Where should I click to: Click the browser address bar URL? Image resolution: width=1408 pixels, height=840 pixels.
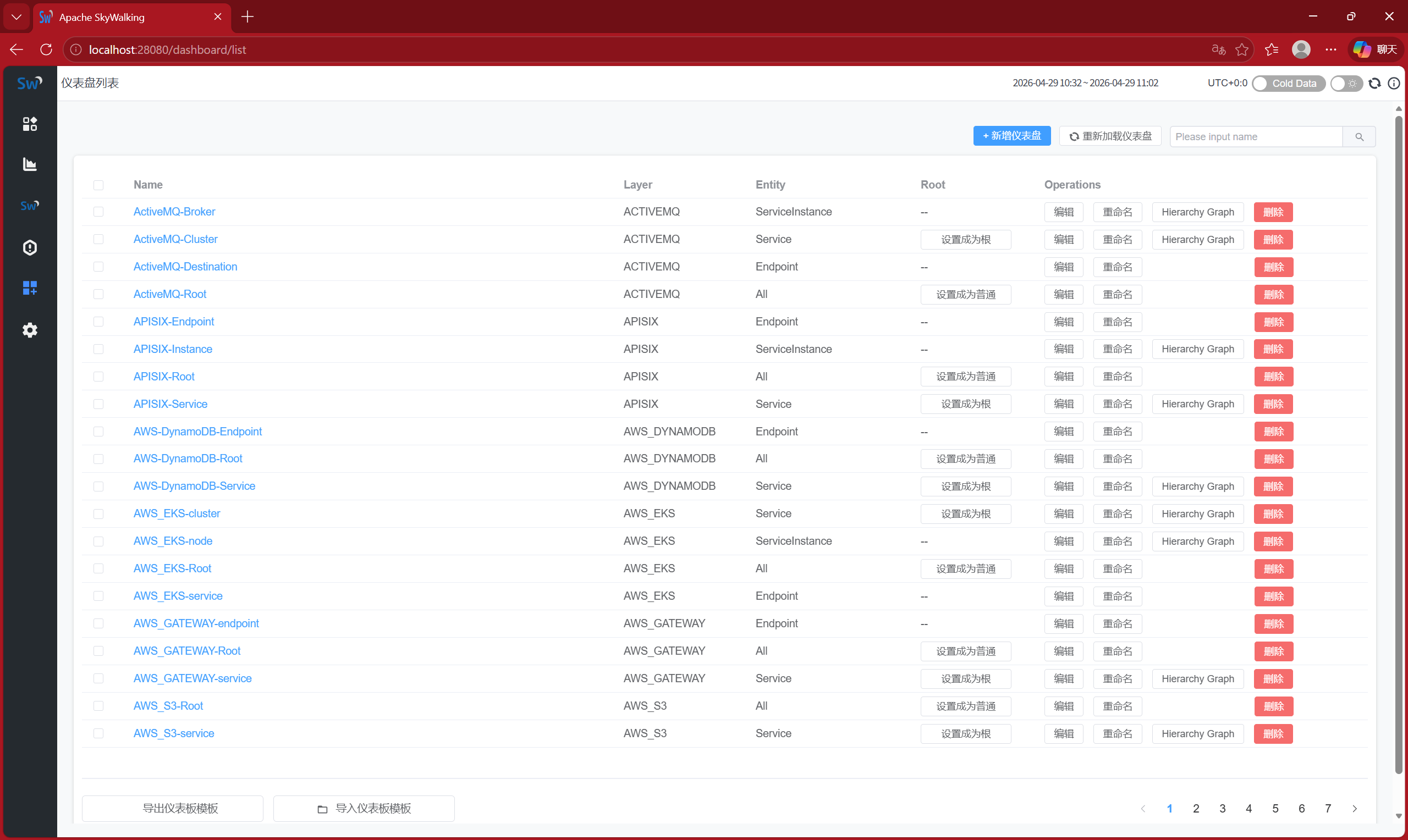168,50
